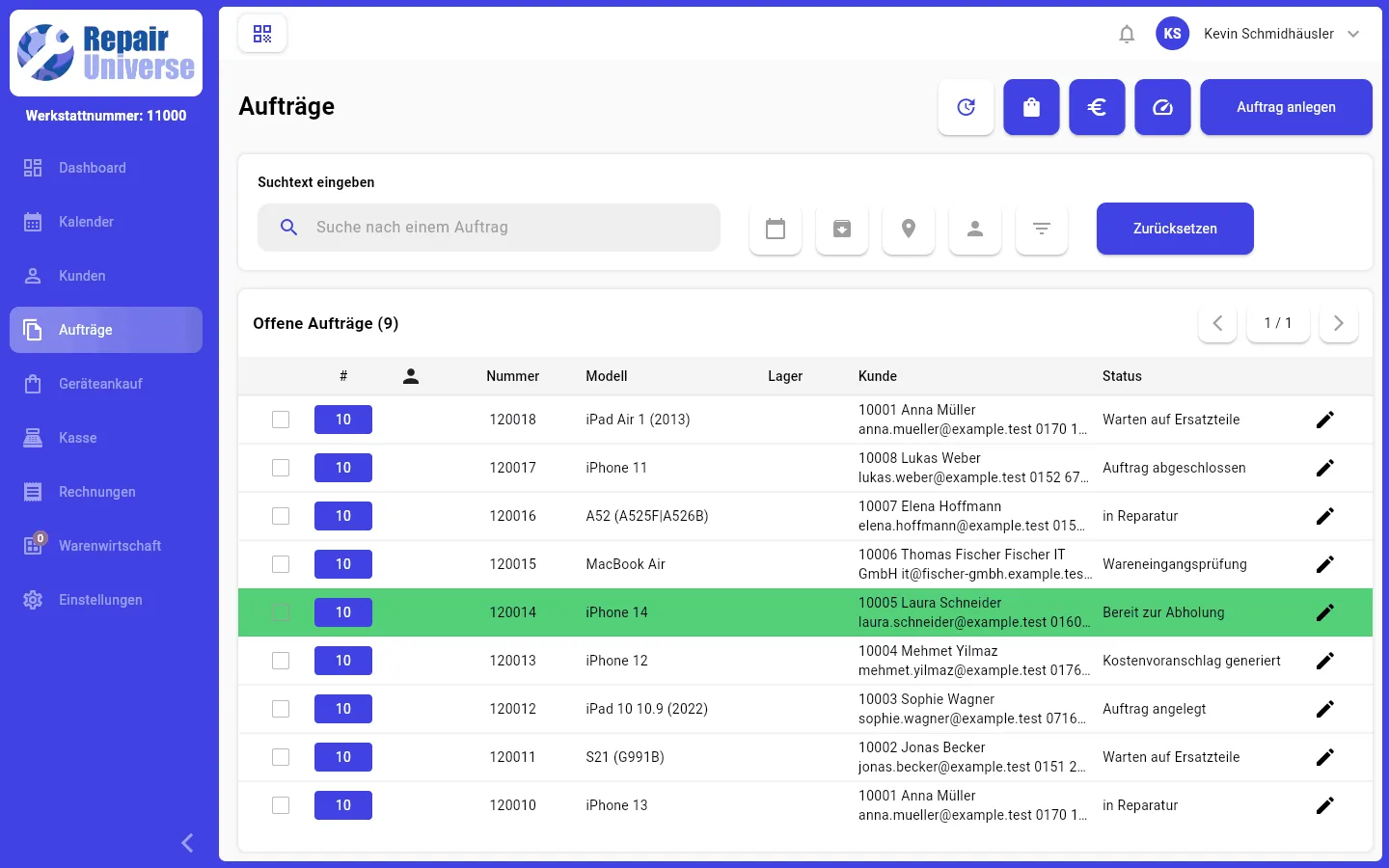
Task: Open Dashboard in the sidebar
Action: pyautogui.click(x=106, y=168)
